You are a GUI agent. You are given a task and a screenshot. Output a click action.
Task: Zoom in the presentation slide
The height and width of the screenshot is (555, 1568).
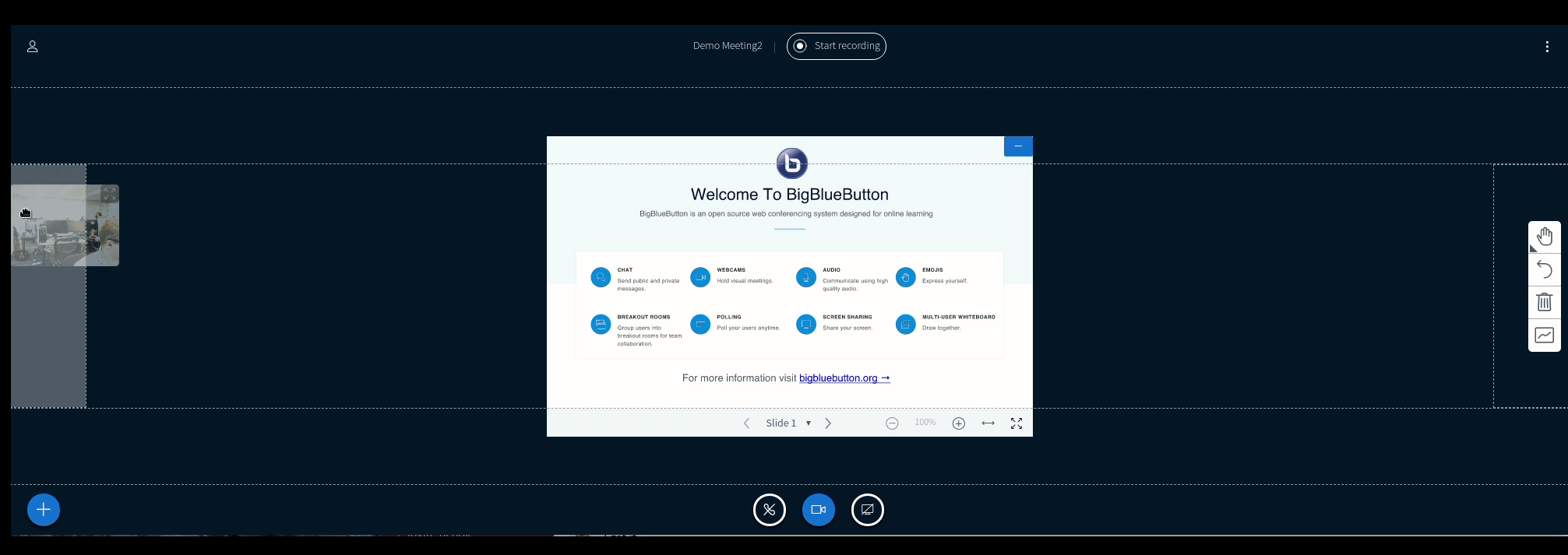click(x=959, y=423)
